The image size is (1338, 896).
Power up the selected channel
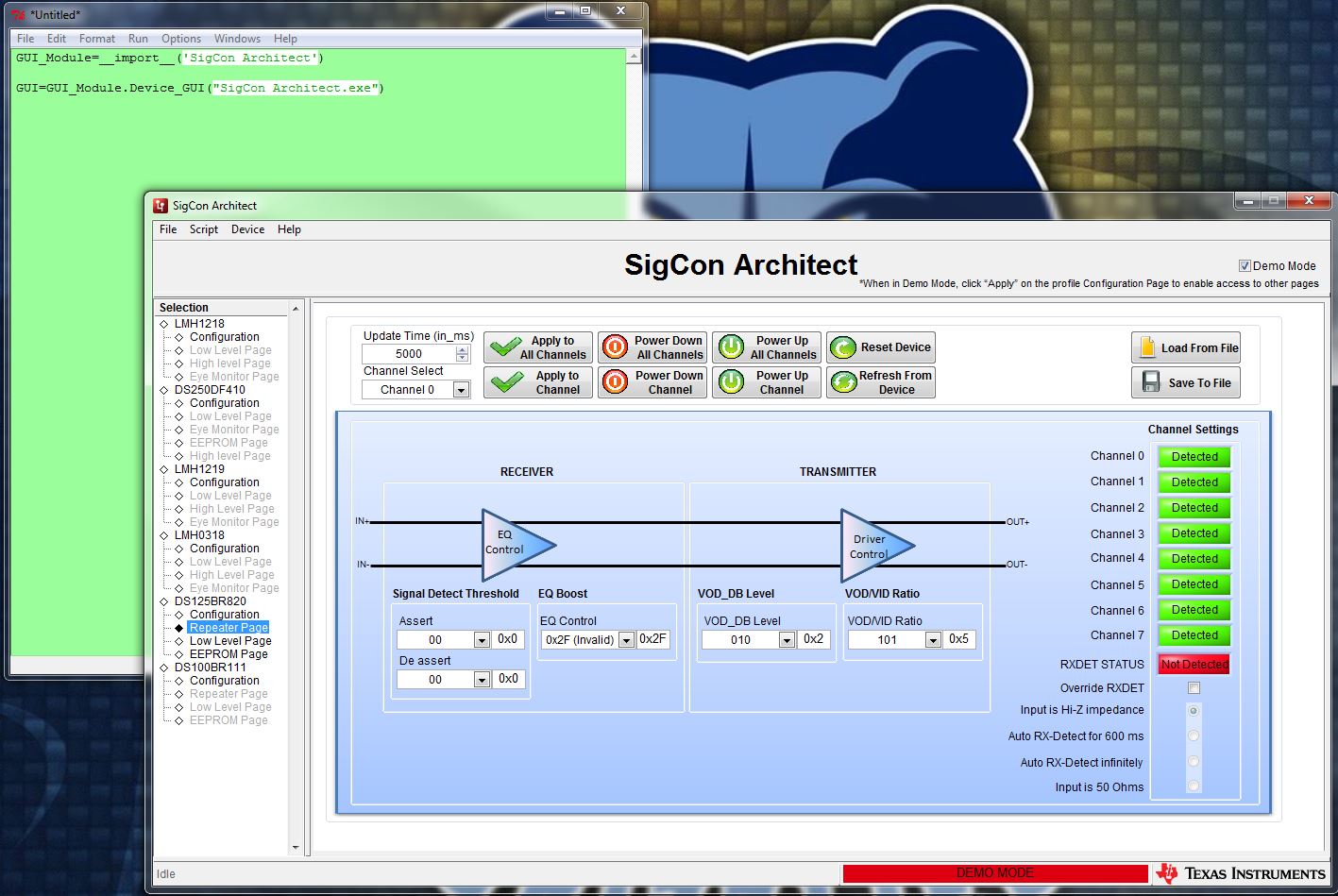pos(767,382)
